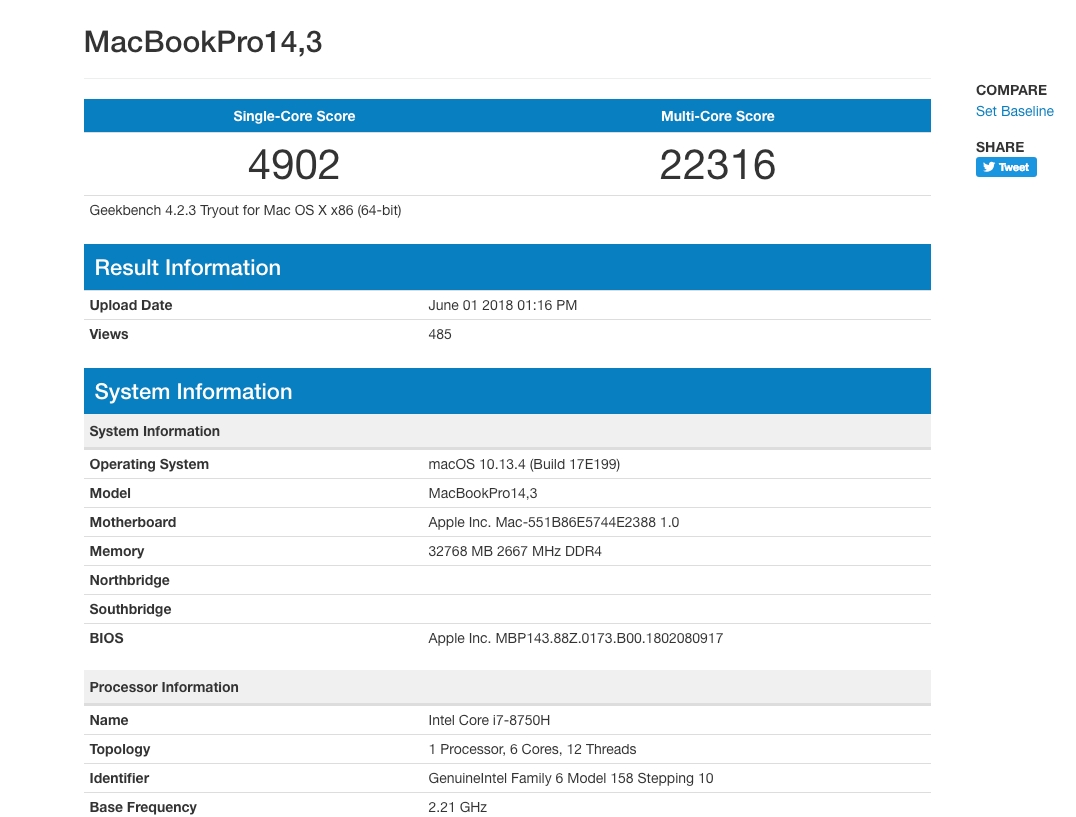Click the Identifier label
Screen dimensions: 1076x817
(x=119, y=778)
